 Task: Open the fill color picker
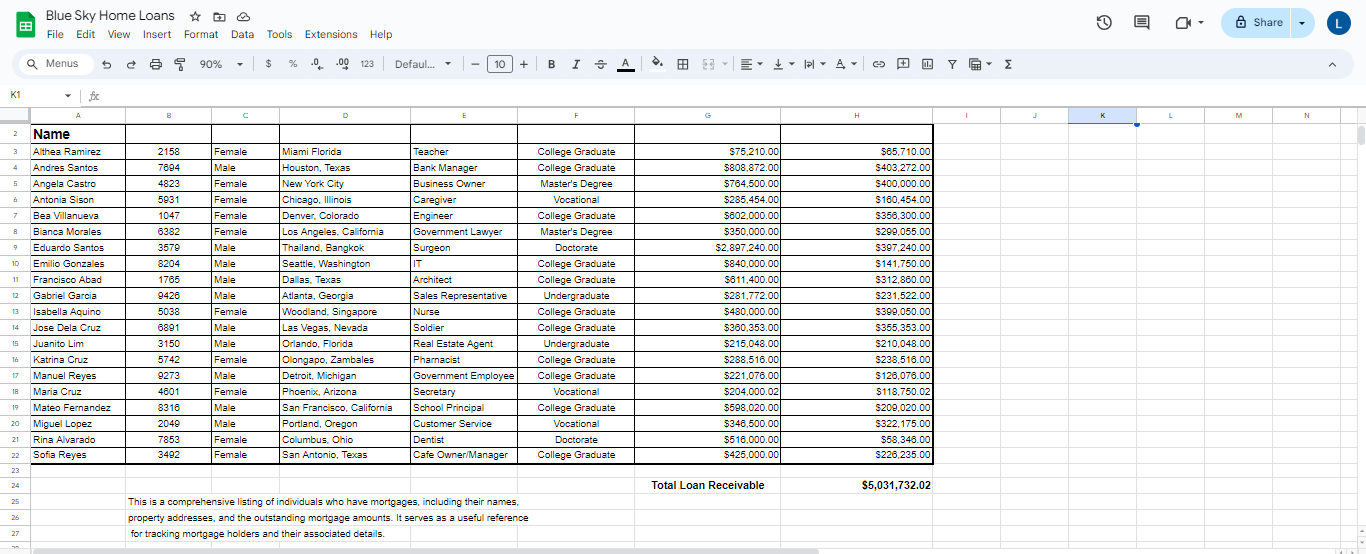tap(657, 64)
